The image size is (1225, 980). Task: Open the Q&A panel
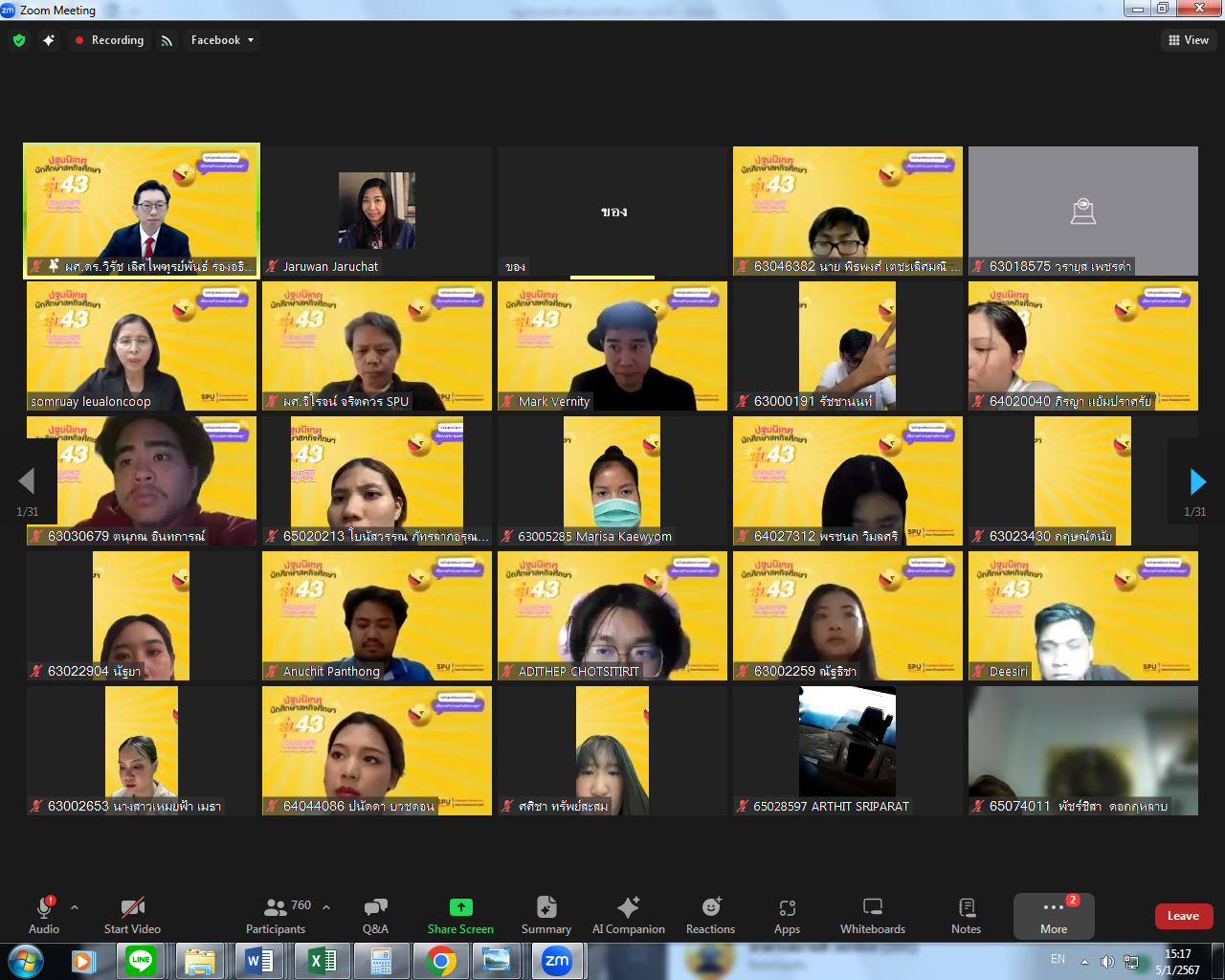375,915
